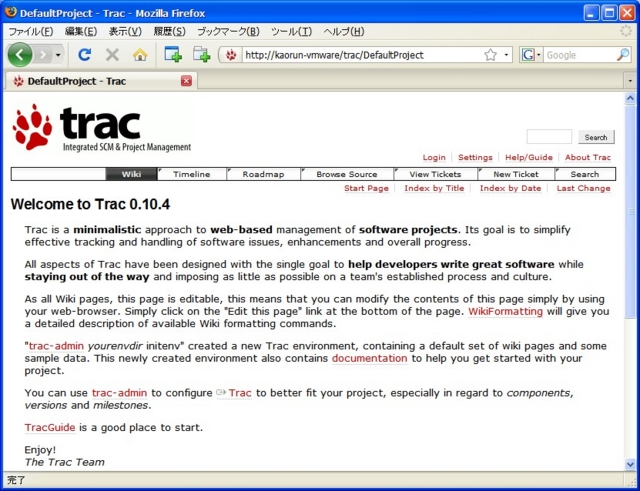
Task: Open the ファイル(F) menu
Action: [x=31, y=31]
